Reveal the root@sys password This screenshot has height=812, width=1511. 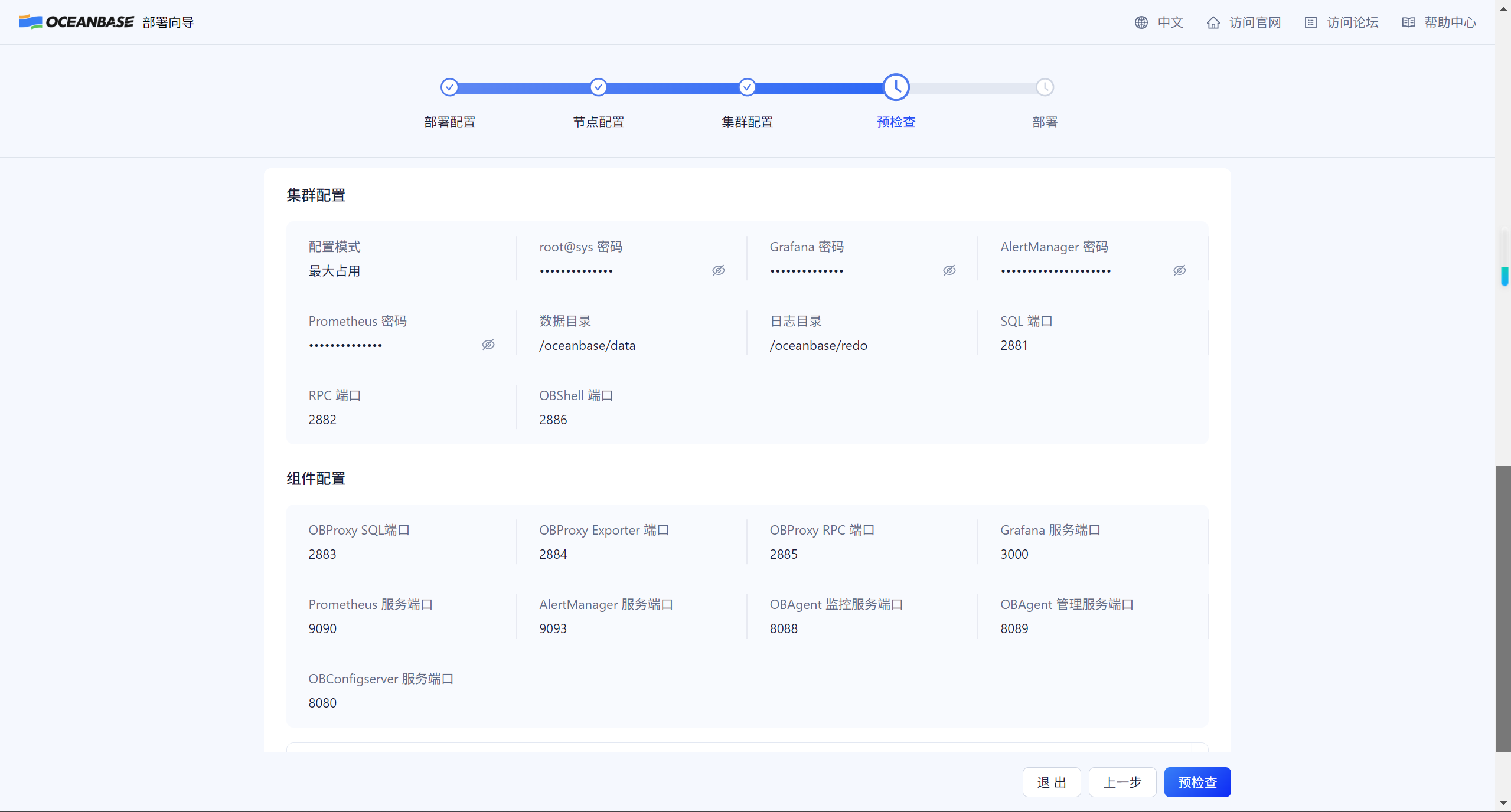[718, 270]
